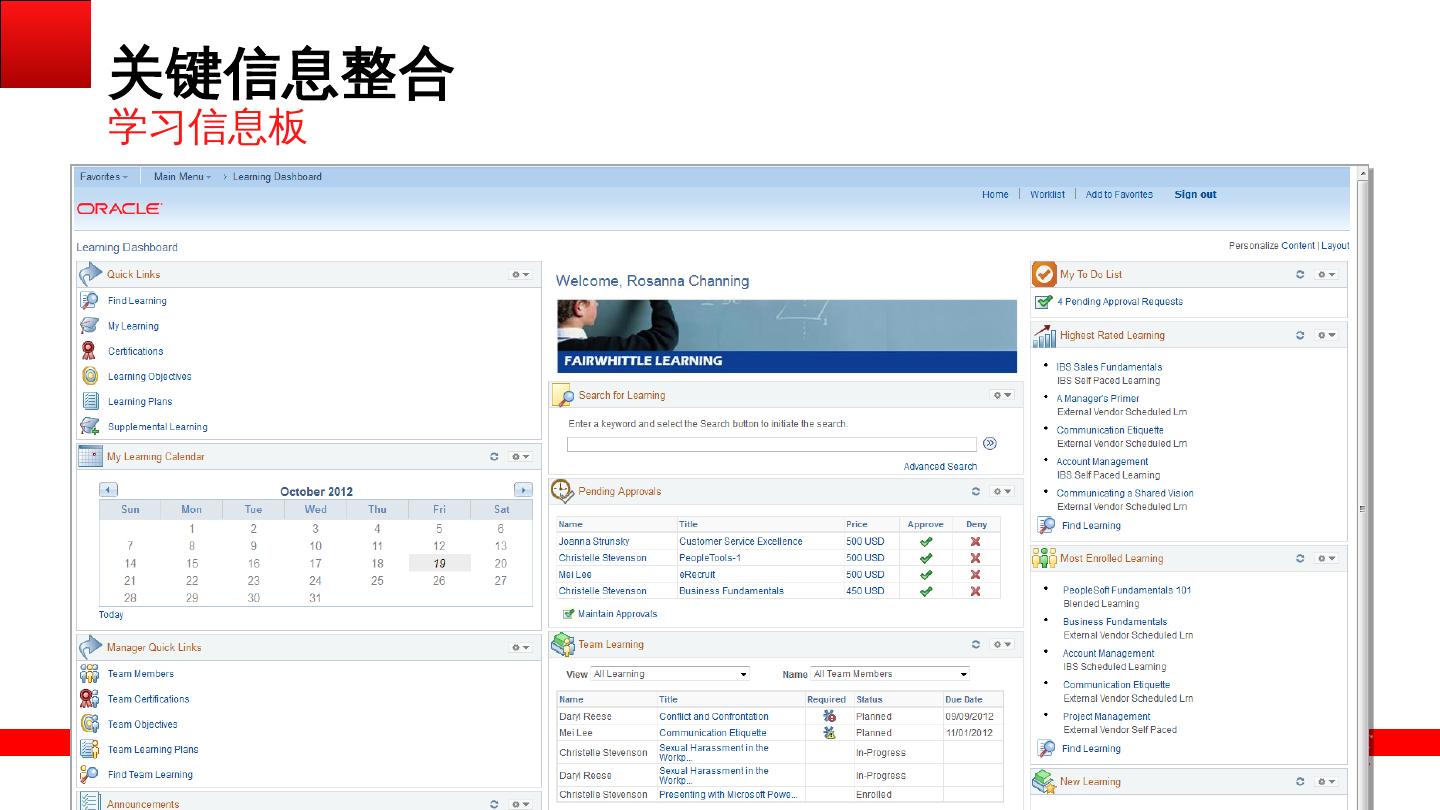Click the learning keyword search field
This screenshot has height=810, width=1440.
pyautogui.click(x=771, y=444)
